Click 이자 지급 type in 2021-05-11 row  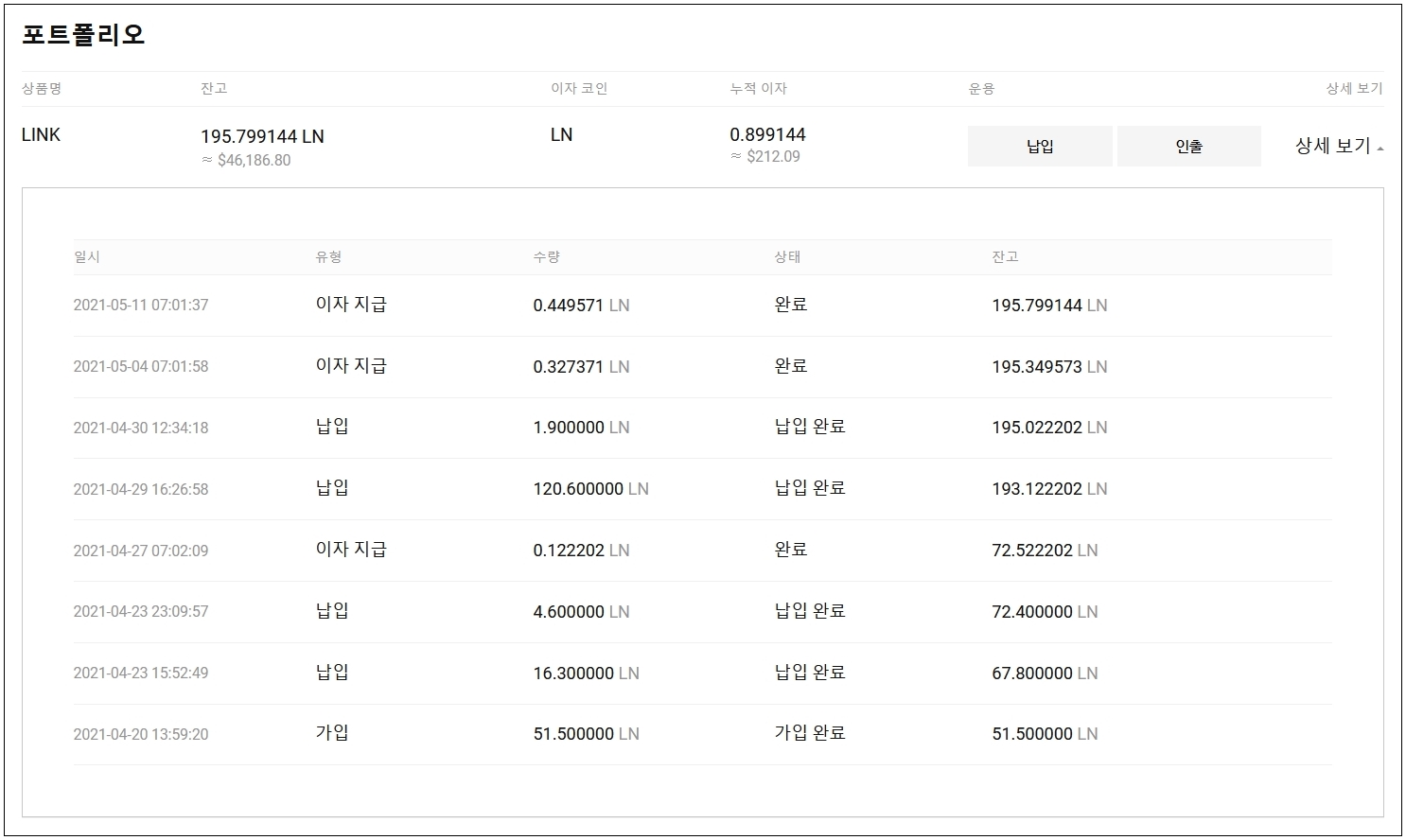[351, 305]
